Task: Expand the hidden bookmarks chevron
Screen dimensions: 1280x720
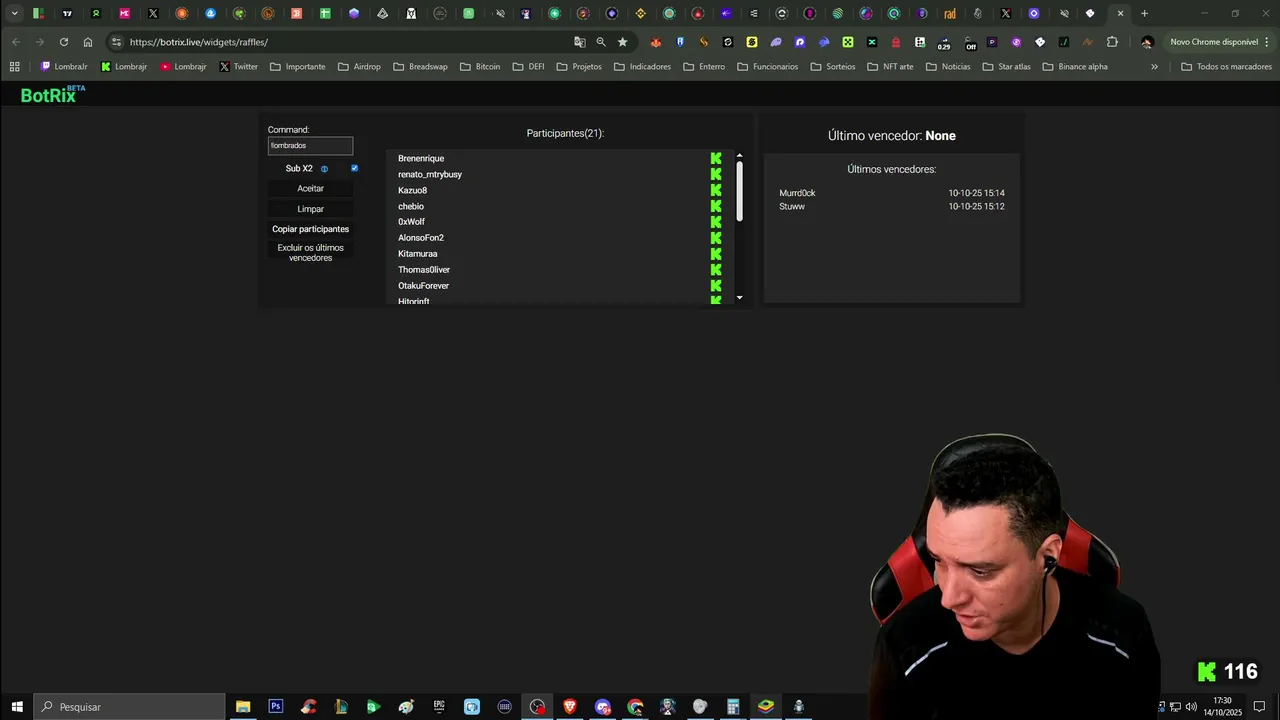Action: click(x=1154, y=67)
